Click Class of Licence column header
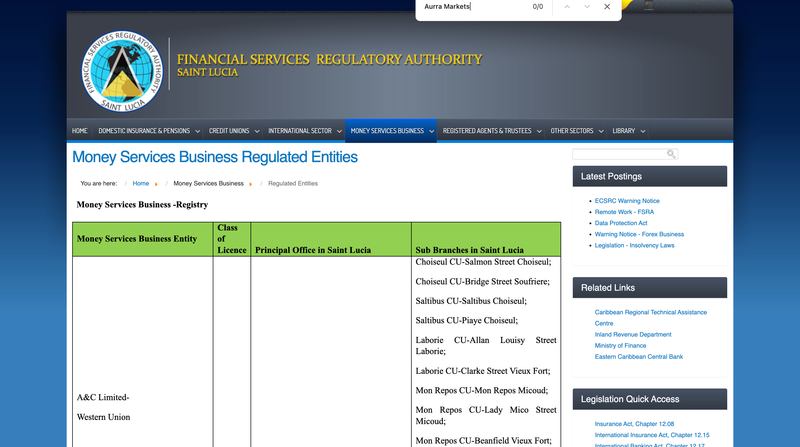Image resolution: width=800 pixels, height=447 pixels. (x=232, y=239)
